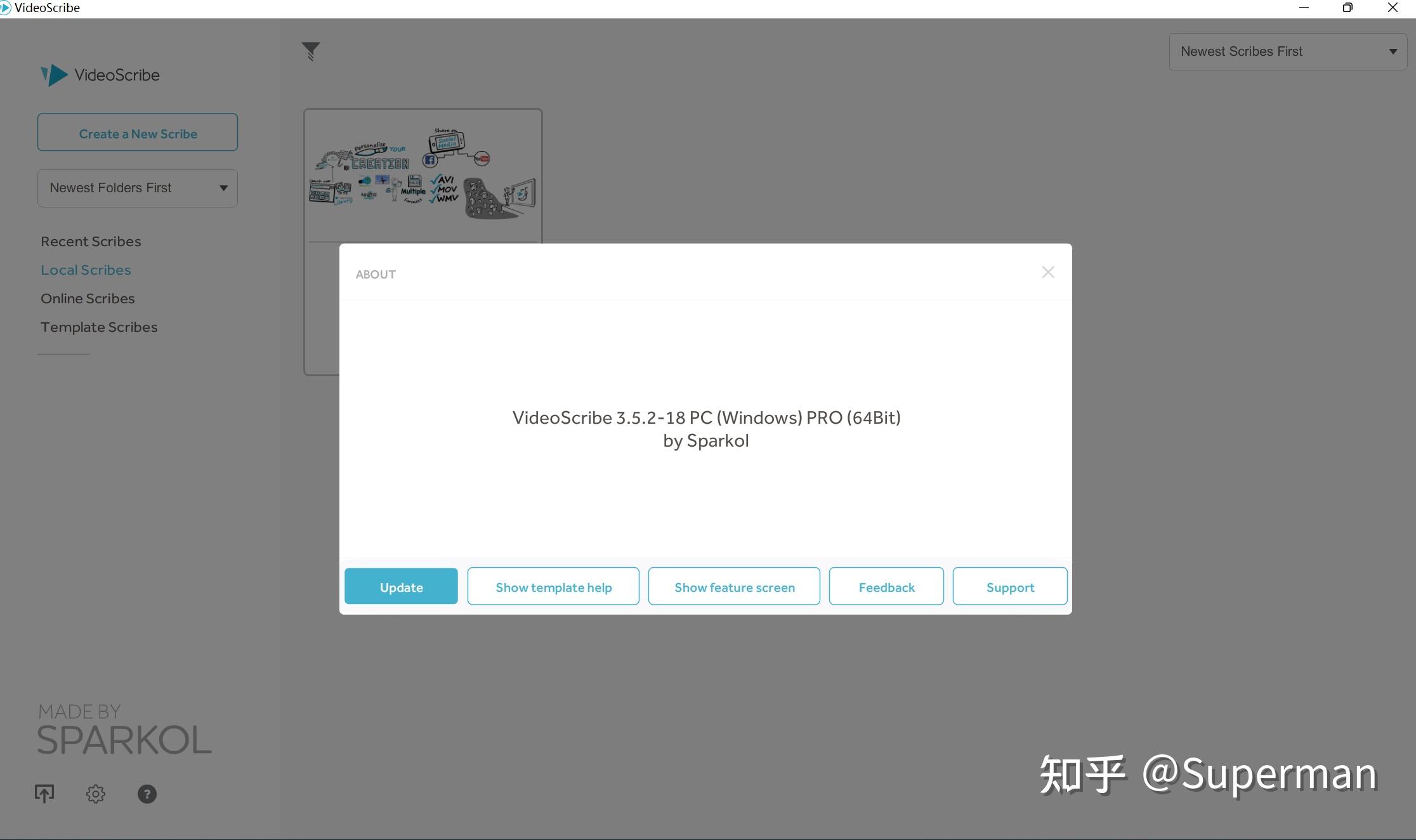The image size is (1416, 840).
Task: Click the import scribe icon
Action: [x=43, y=793]
